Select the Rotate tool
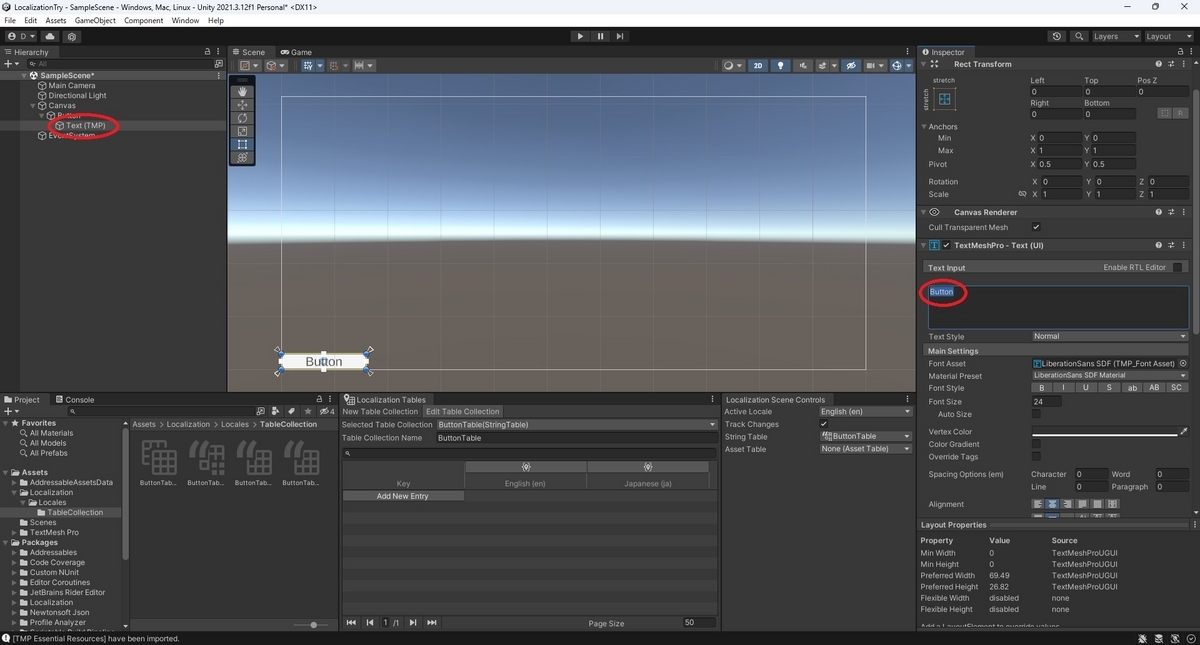Viewport: 1200px width, 645px height. pyautogui.click(x=241, y=117)
